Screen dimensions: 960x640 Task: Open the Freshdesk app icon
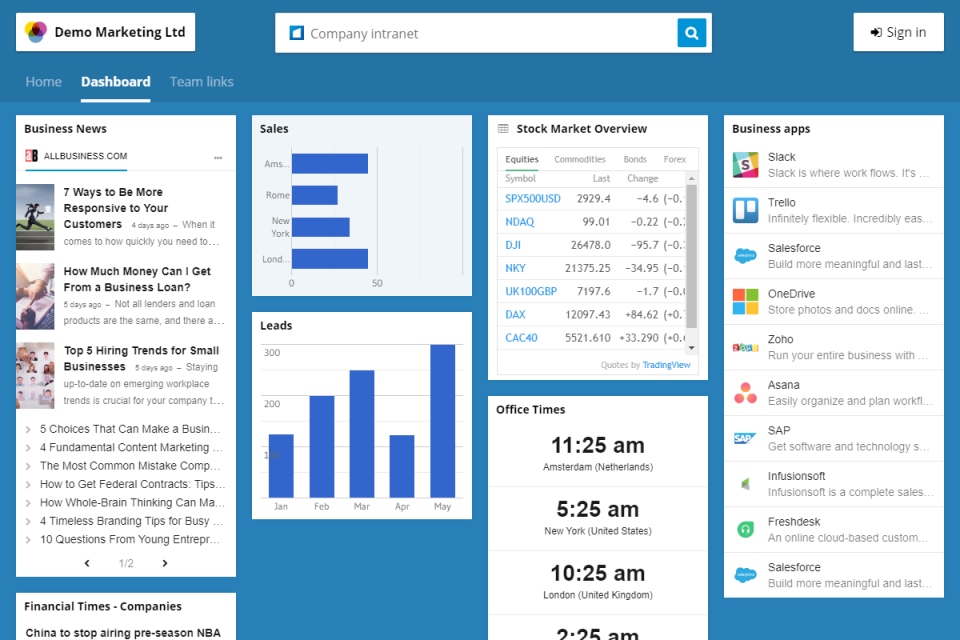745,529
